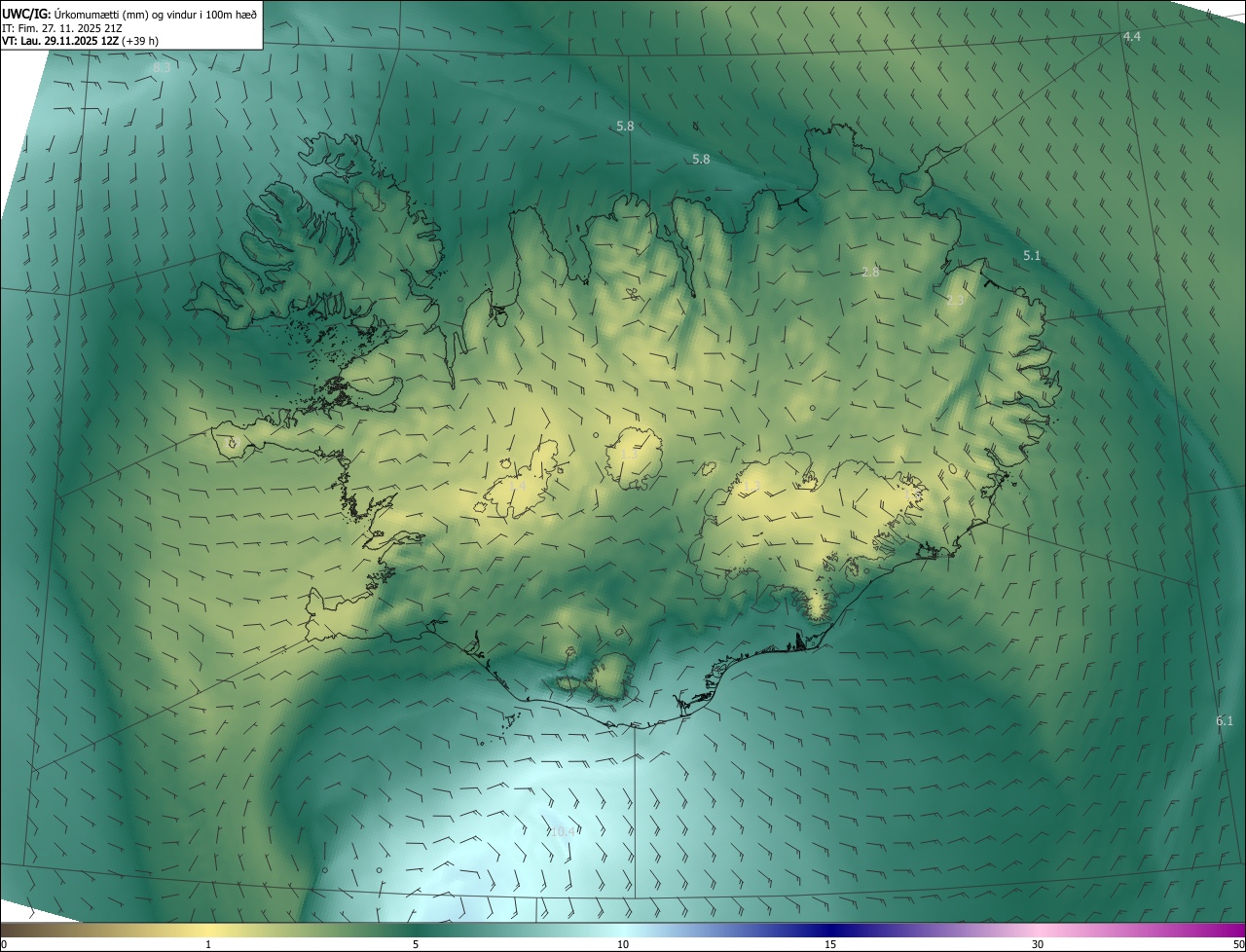Pick the pink colorbar section above 30
Viewport: 1246px width, 952px height.
(1038, 930)
